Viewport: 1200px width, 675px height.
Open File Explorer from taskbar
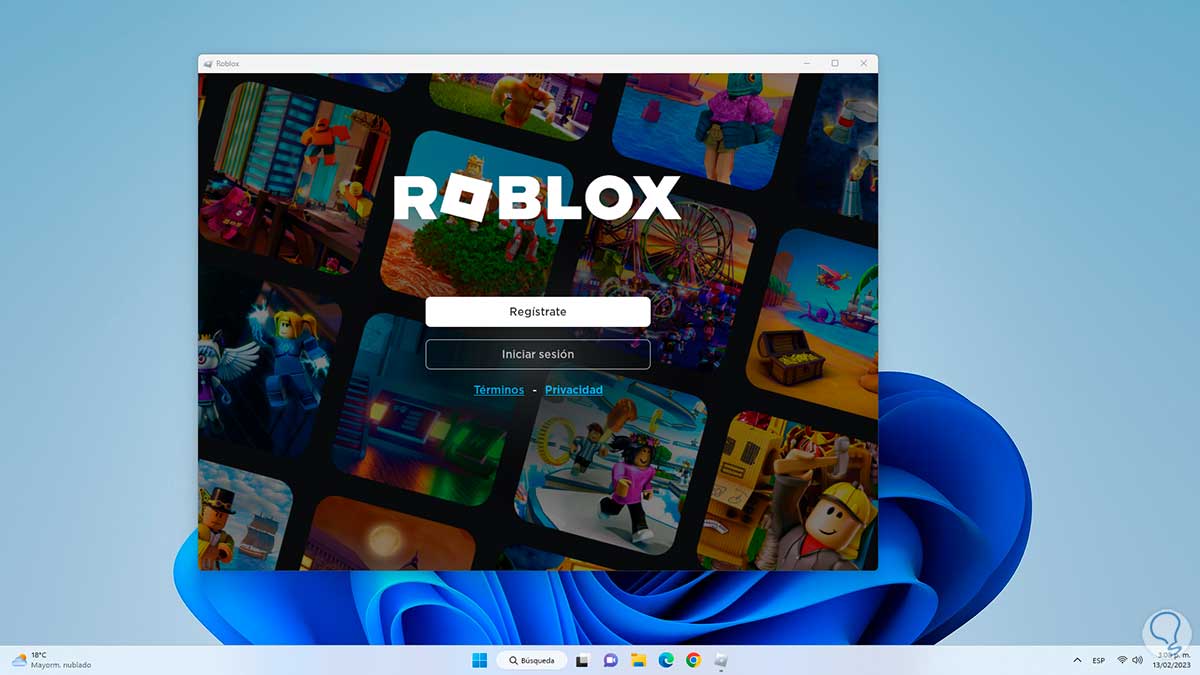pos(638,660)
